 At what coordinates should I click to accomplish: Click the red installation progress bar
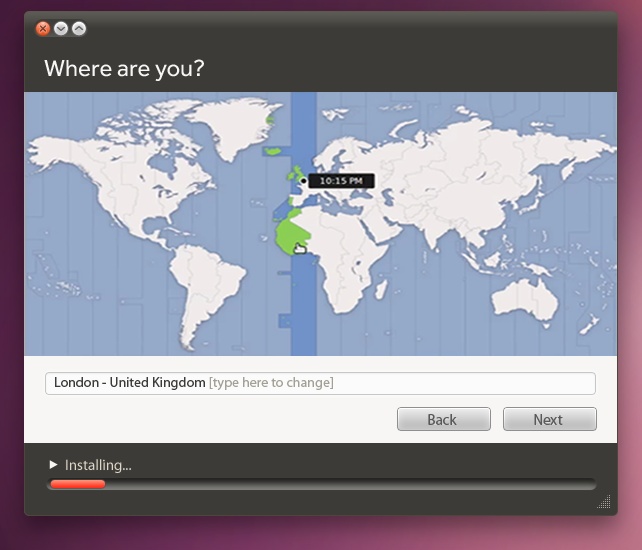pos(77,484)
